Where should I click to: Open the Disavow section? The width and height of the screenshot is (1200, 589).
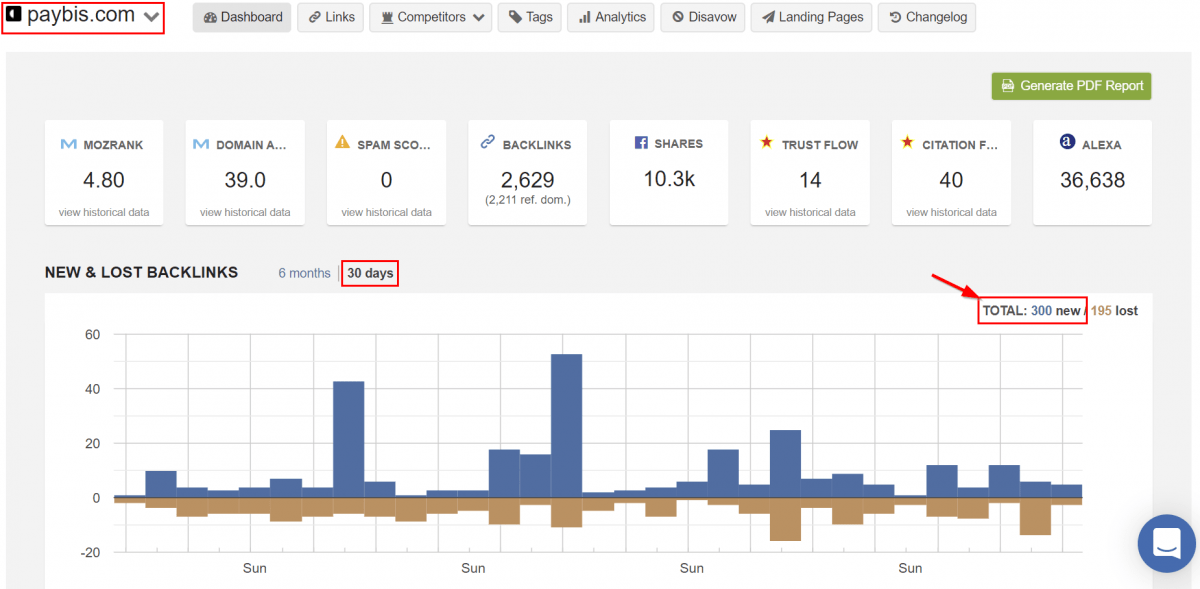(x=703, y=17)
